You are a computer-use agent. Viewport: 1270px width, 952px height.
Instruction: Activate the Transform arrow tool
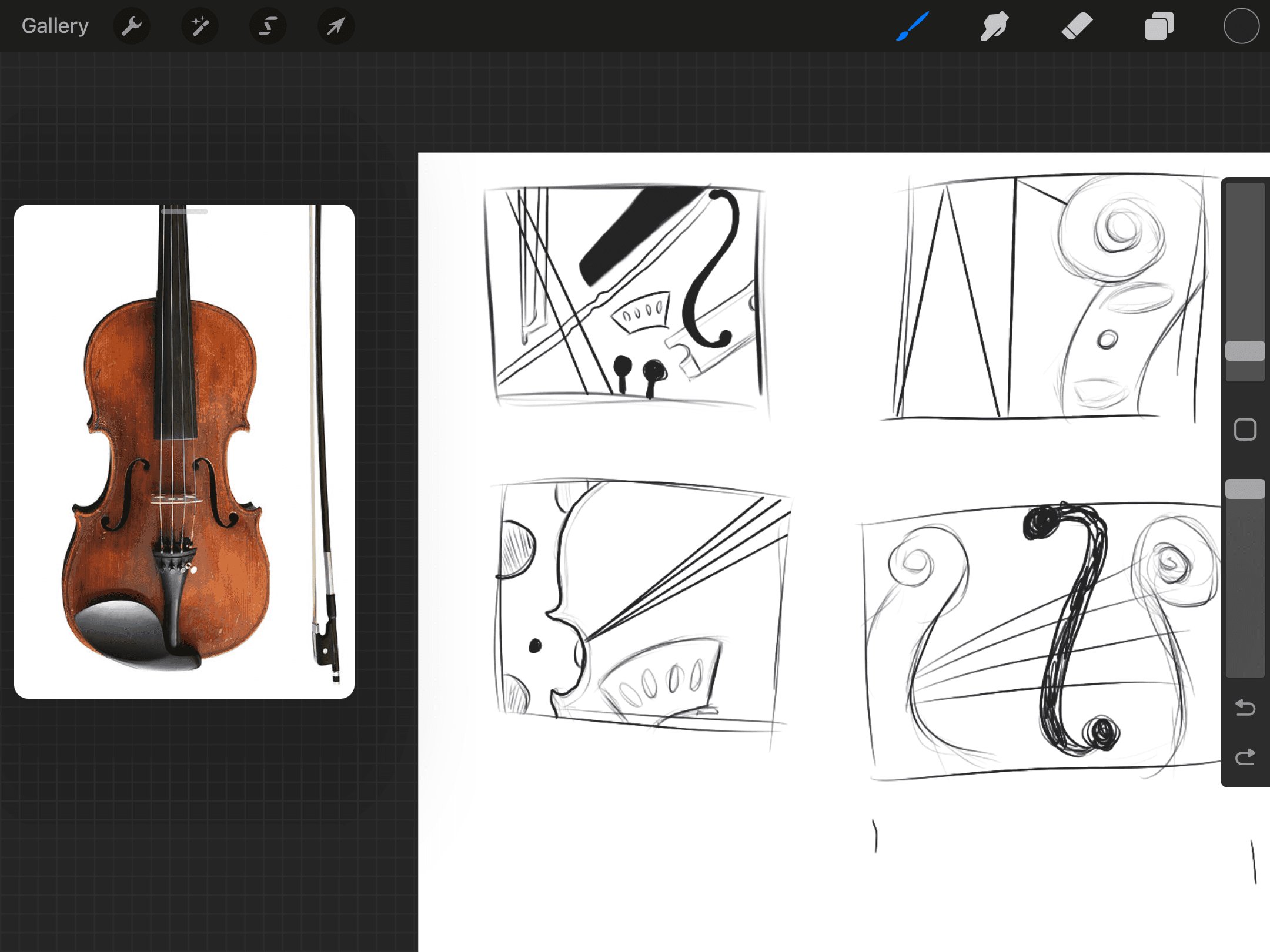(x=336, y=26)
